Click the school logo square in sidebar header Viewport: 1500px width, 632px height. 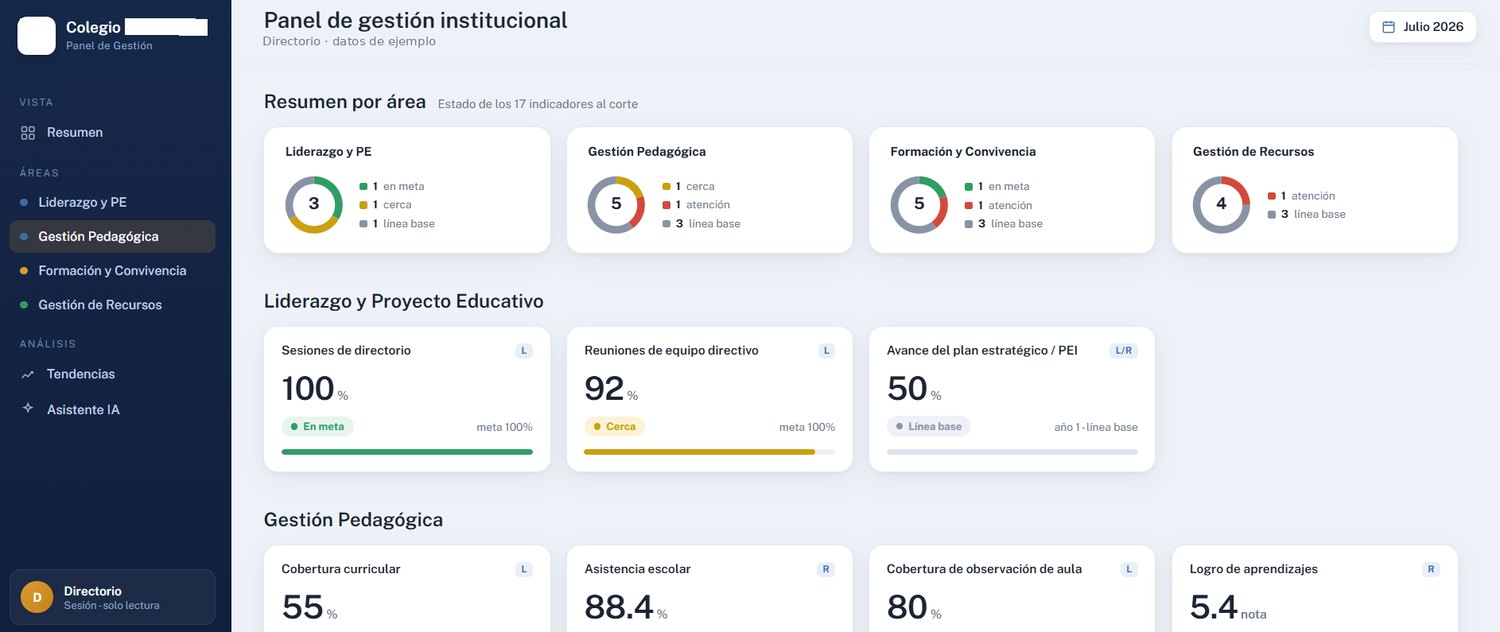[x=37, y=36]
